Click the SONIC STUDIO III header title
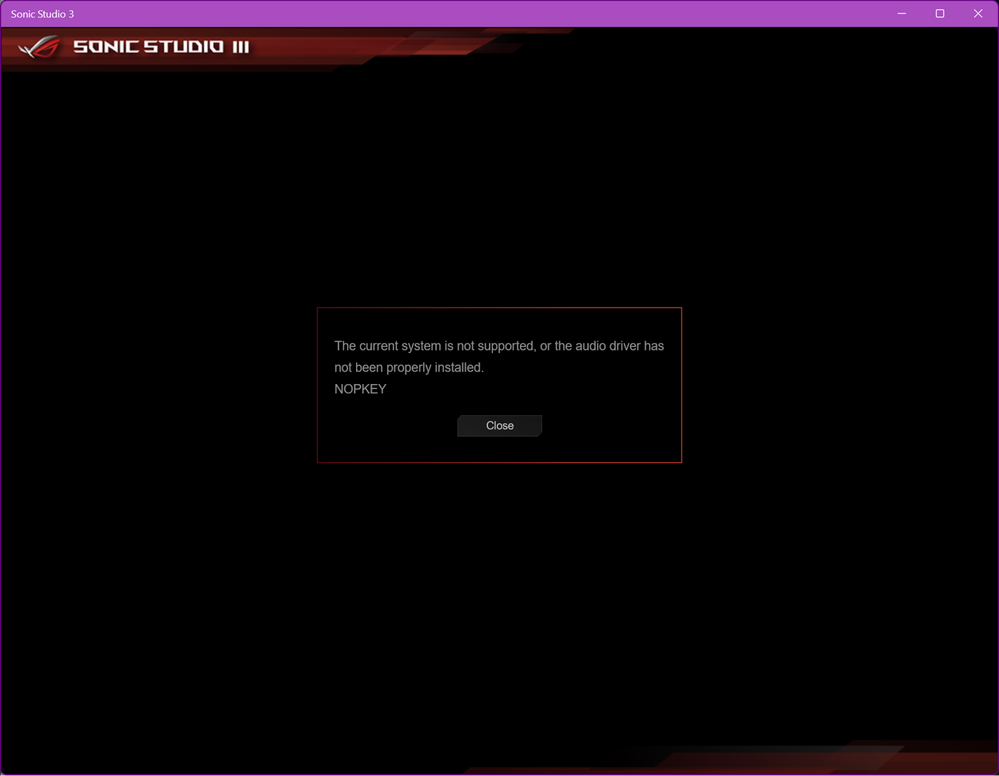The width and height of the screenshot is (999, 776). 161,47
